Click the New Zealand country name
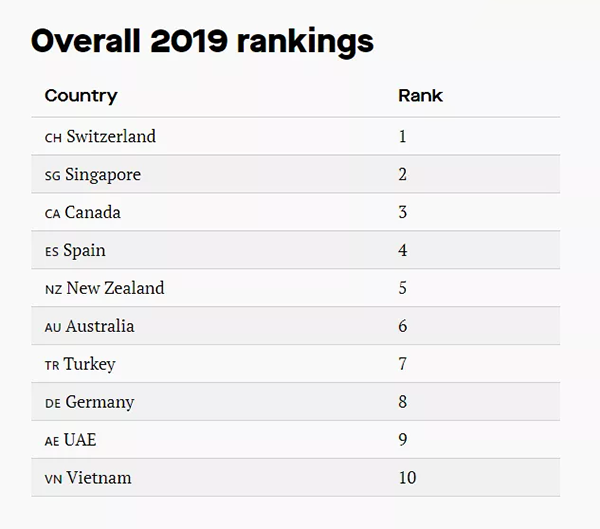600x529 pixels. tap(115, 288)
